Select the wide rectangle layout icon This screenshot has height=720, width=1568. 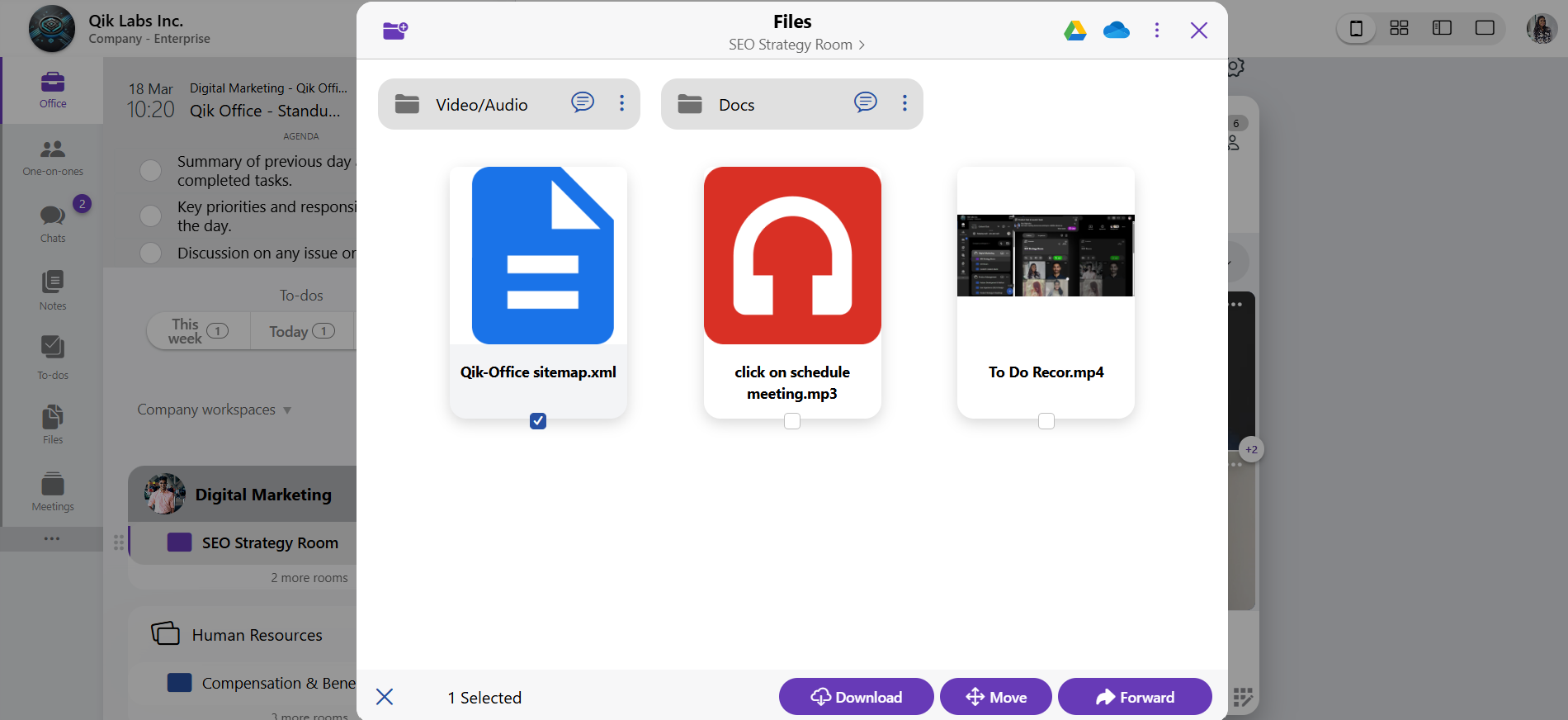(1485, 28)
